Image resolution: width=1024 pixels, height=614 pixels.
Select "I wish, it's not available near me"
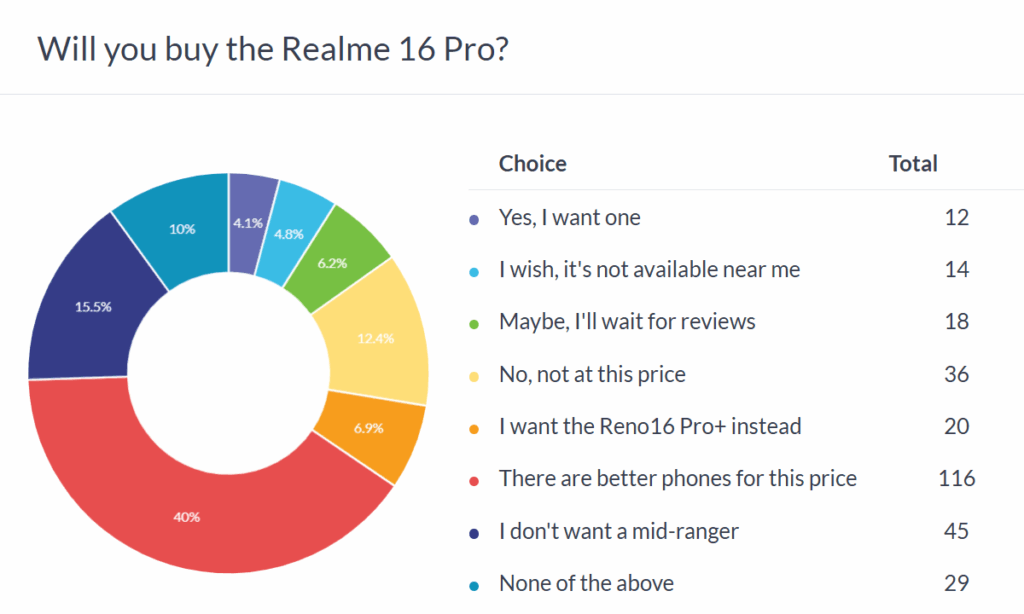[x=649, y=269]
